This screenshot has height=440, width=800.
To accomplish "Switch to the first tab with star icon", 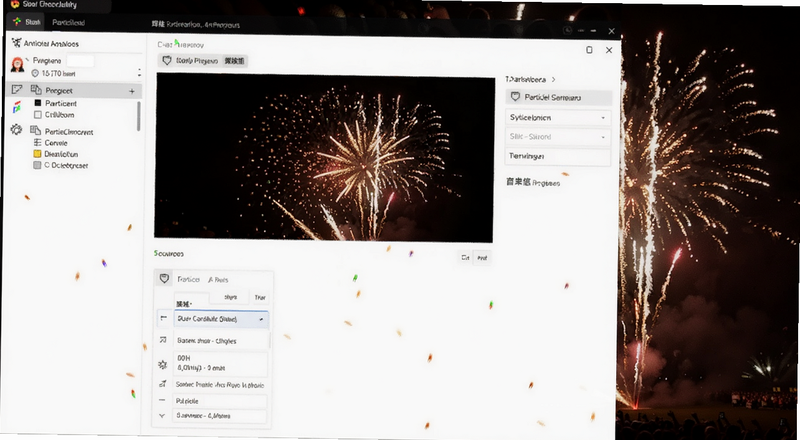I will point(27,22).
